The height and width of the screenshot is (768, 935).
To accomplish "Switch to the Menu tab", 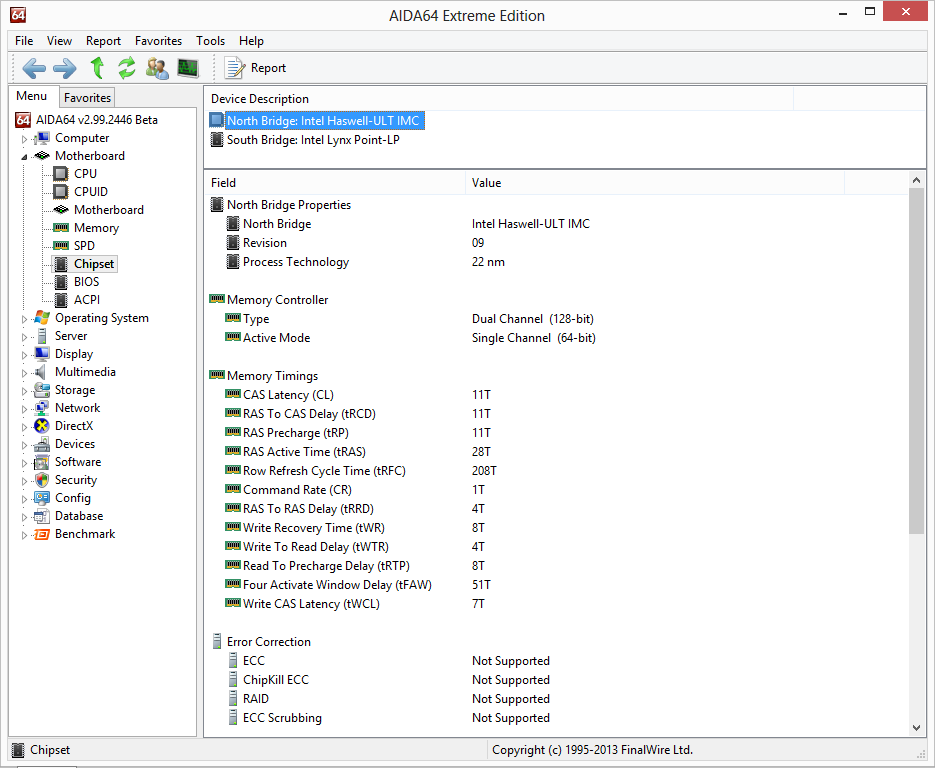I will pos(32,96).
